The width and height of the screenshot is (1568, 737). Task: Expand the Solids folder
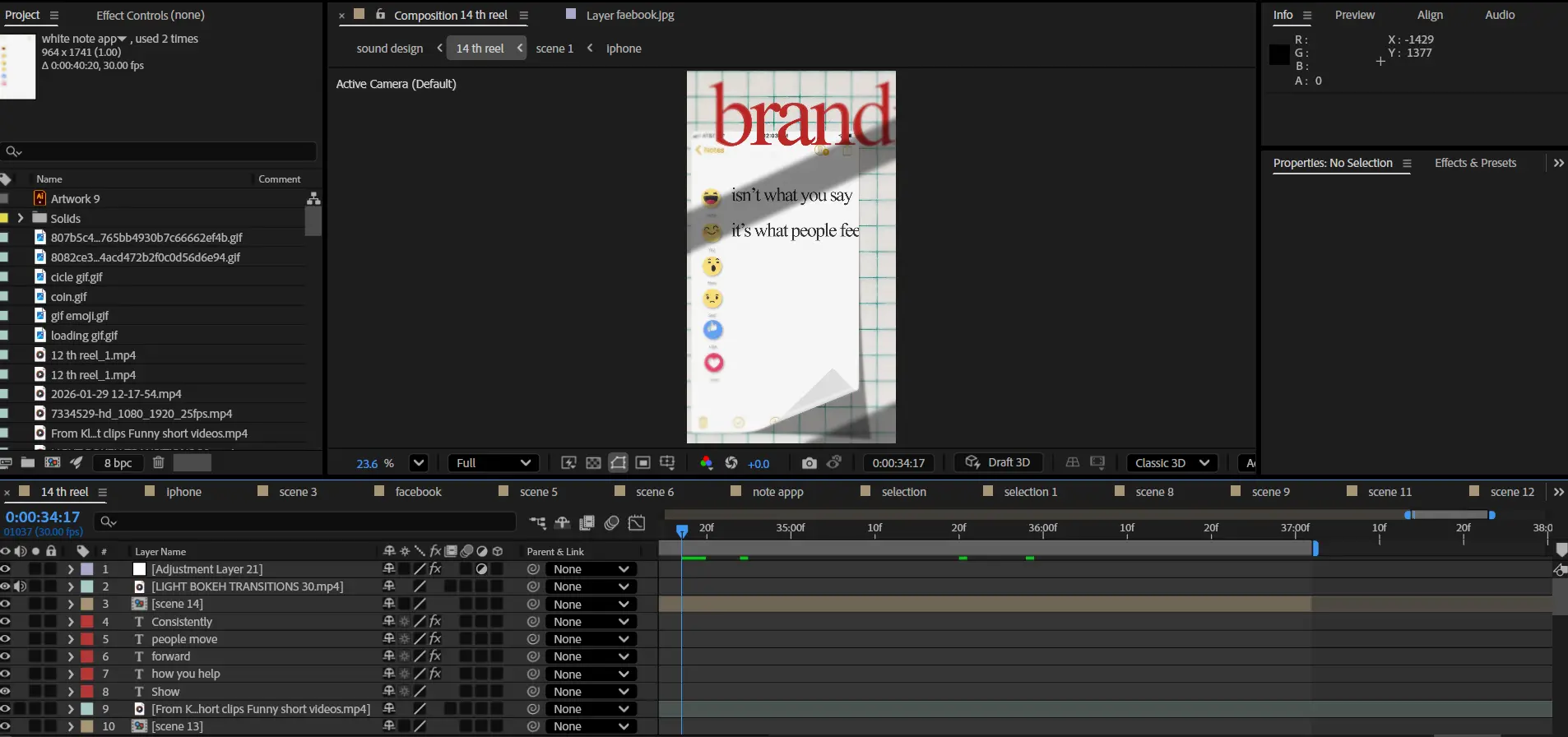[21, 219]
